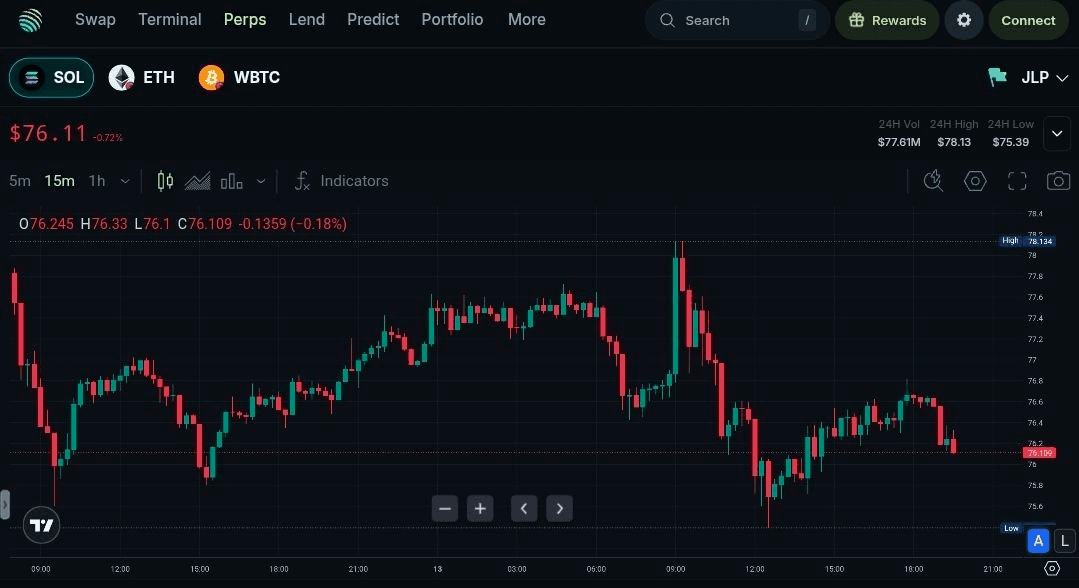Toggle auto scale with A button
Screen dimensions: 1079x588
tap(1038, 541)
